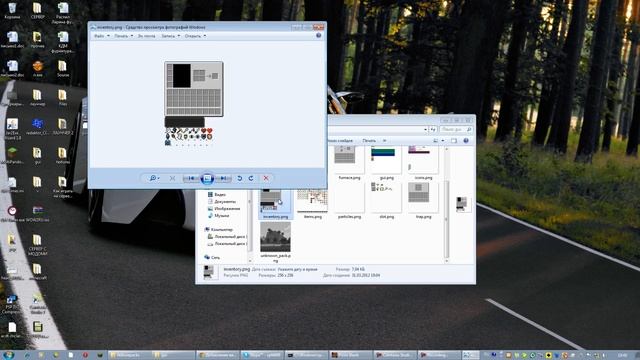
Task: Click the actual size button in Photo Viewer
Action: [172, 178]
